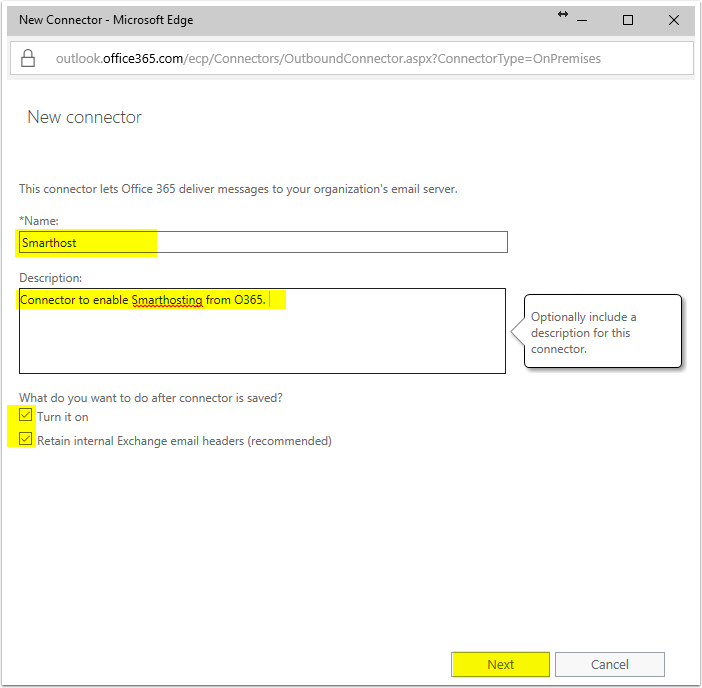Click the Cancel button

click(x=610, y=664)
